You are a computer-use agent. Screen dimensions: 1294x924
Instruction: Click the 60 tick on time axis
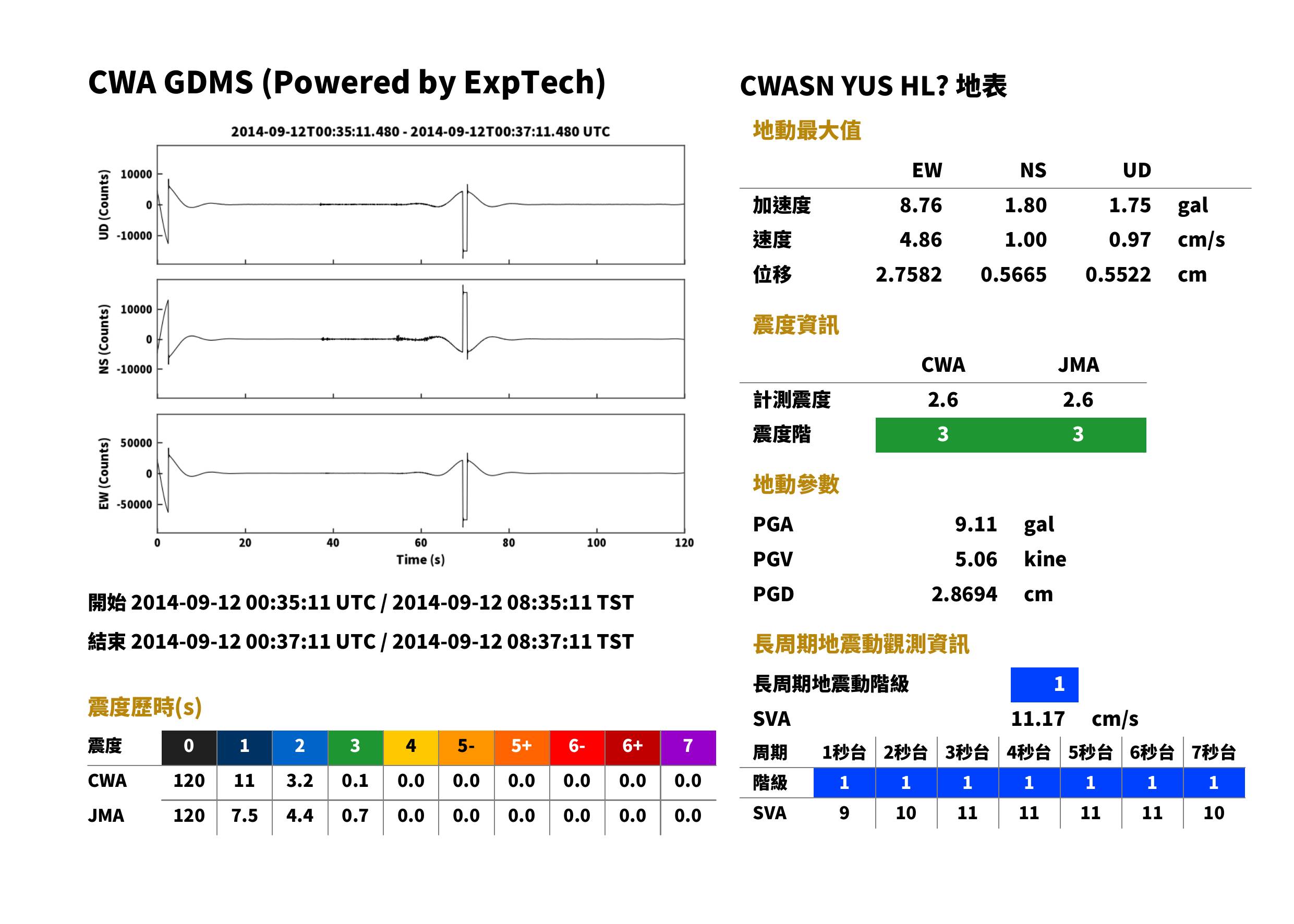tap(420, 543)
